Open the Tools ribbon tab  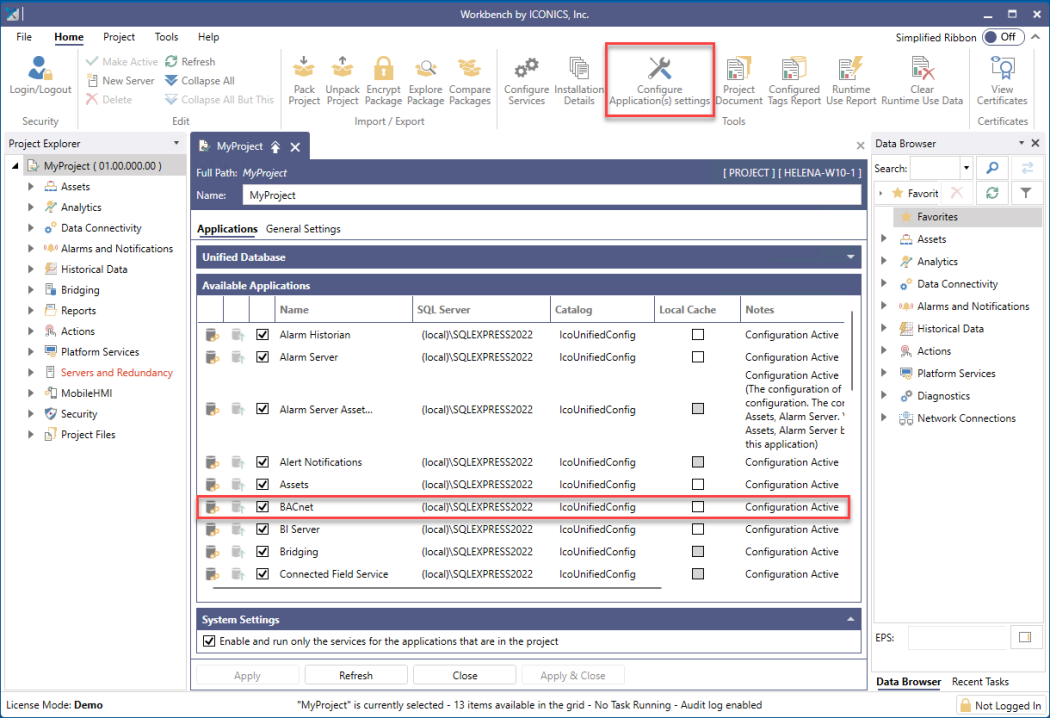coord(166,37)
